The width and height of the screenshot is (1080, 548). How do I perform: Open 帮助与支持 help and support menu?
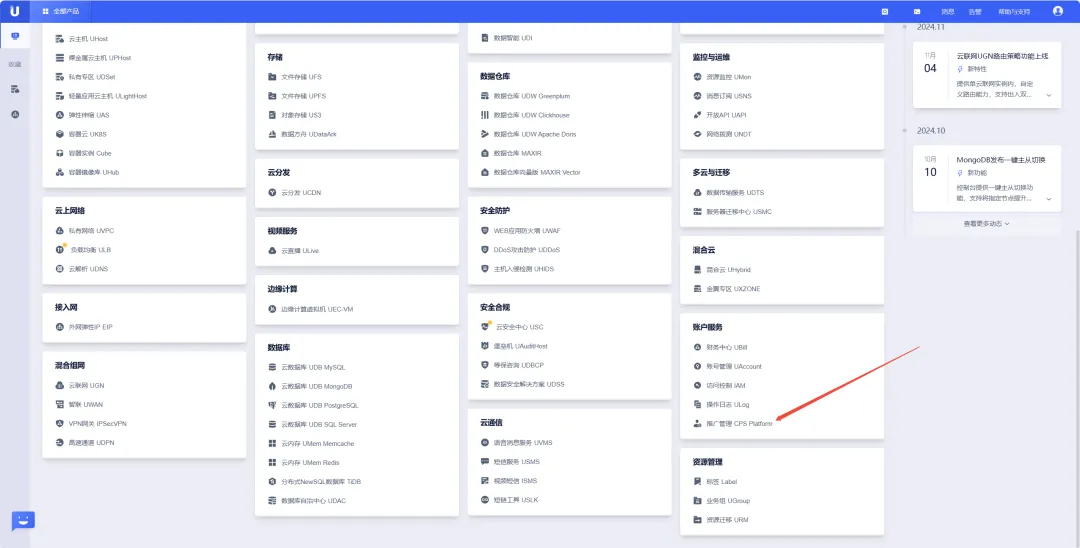click(x=1013, y=11)
